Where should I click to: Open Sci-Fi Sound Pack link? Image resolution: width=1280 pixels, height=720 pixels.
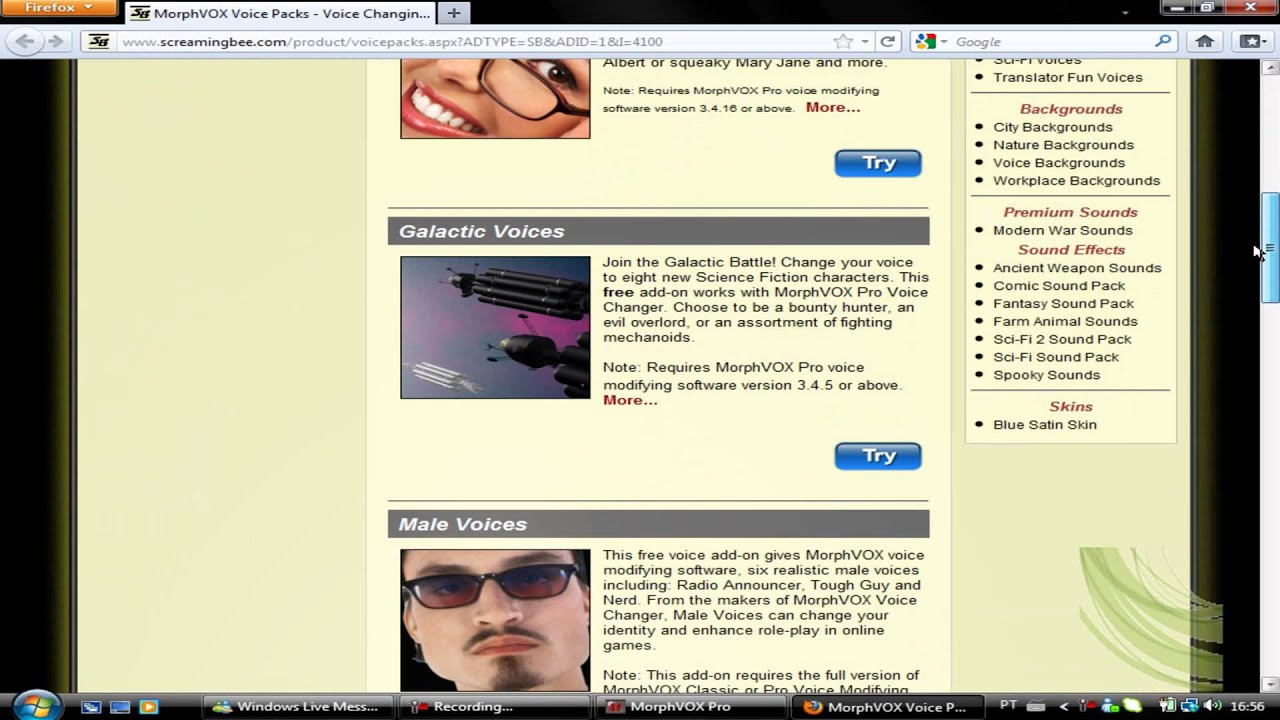[1056, 357]
